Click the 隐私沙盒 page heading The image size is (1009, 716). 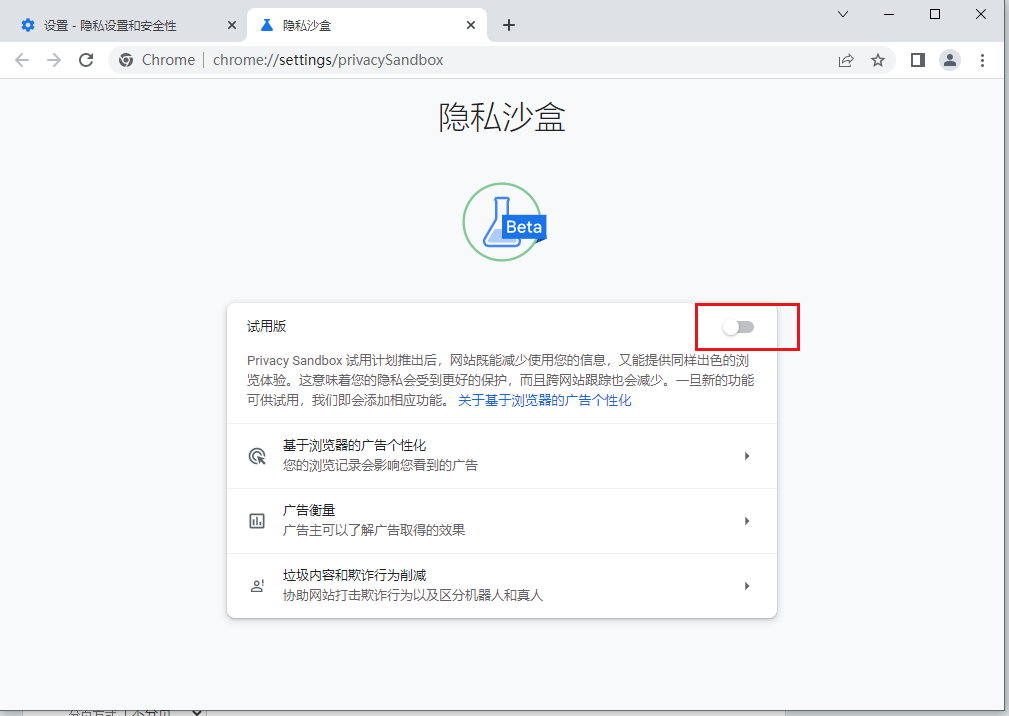click(x=502, y=117)
